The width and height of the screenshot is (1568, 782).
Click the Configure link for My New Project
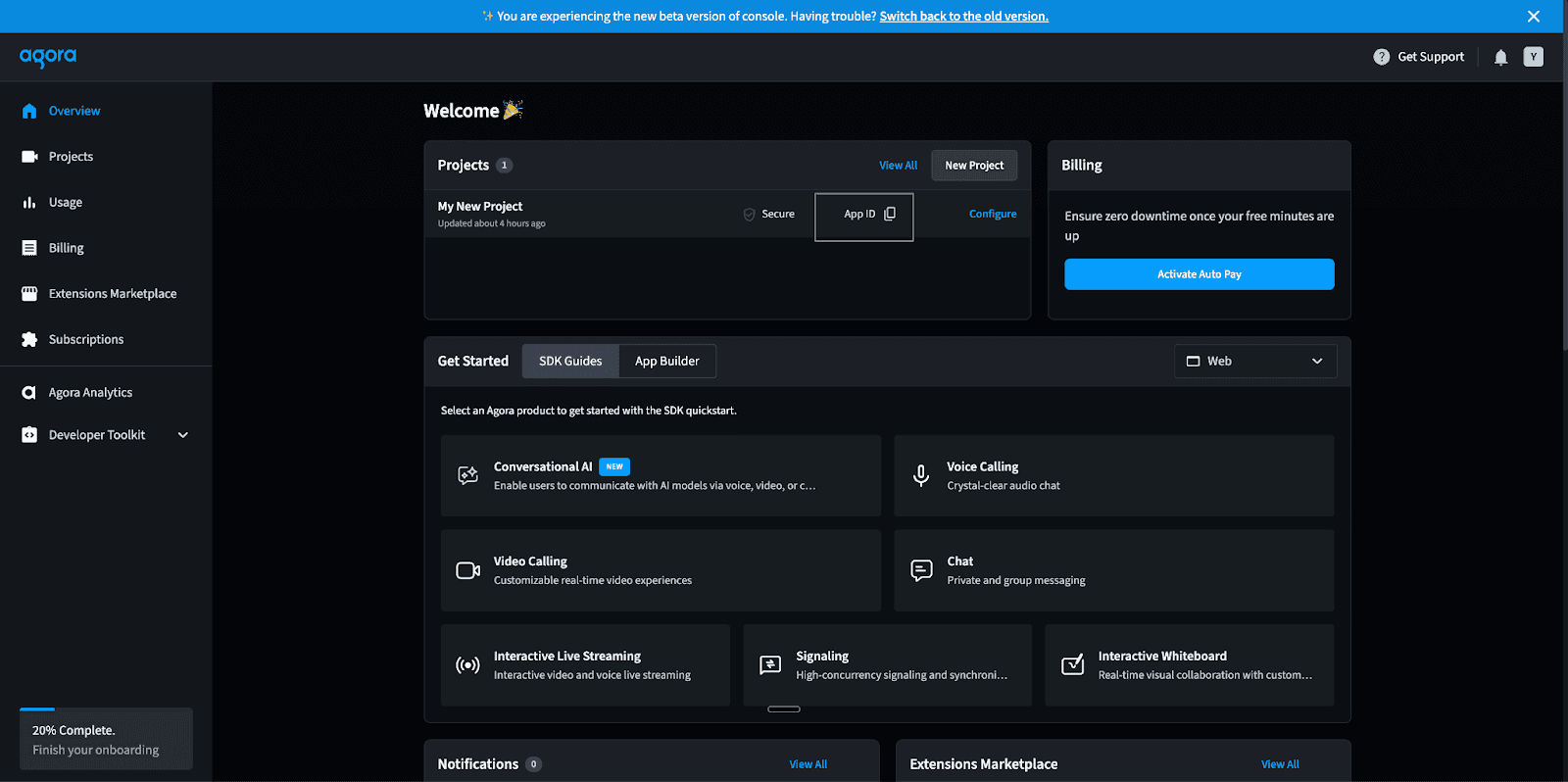[x=992, y=214]
